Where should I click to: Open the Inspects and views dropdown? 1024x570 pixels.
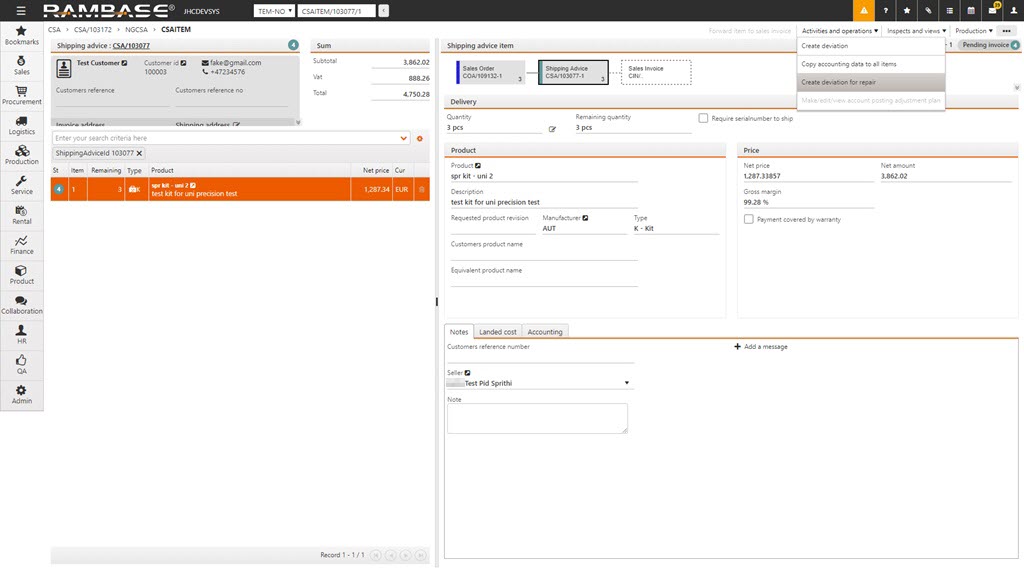coord(915,31)
